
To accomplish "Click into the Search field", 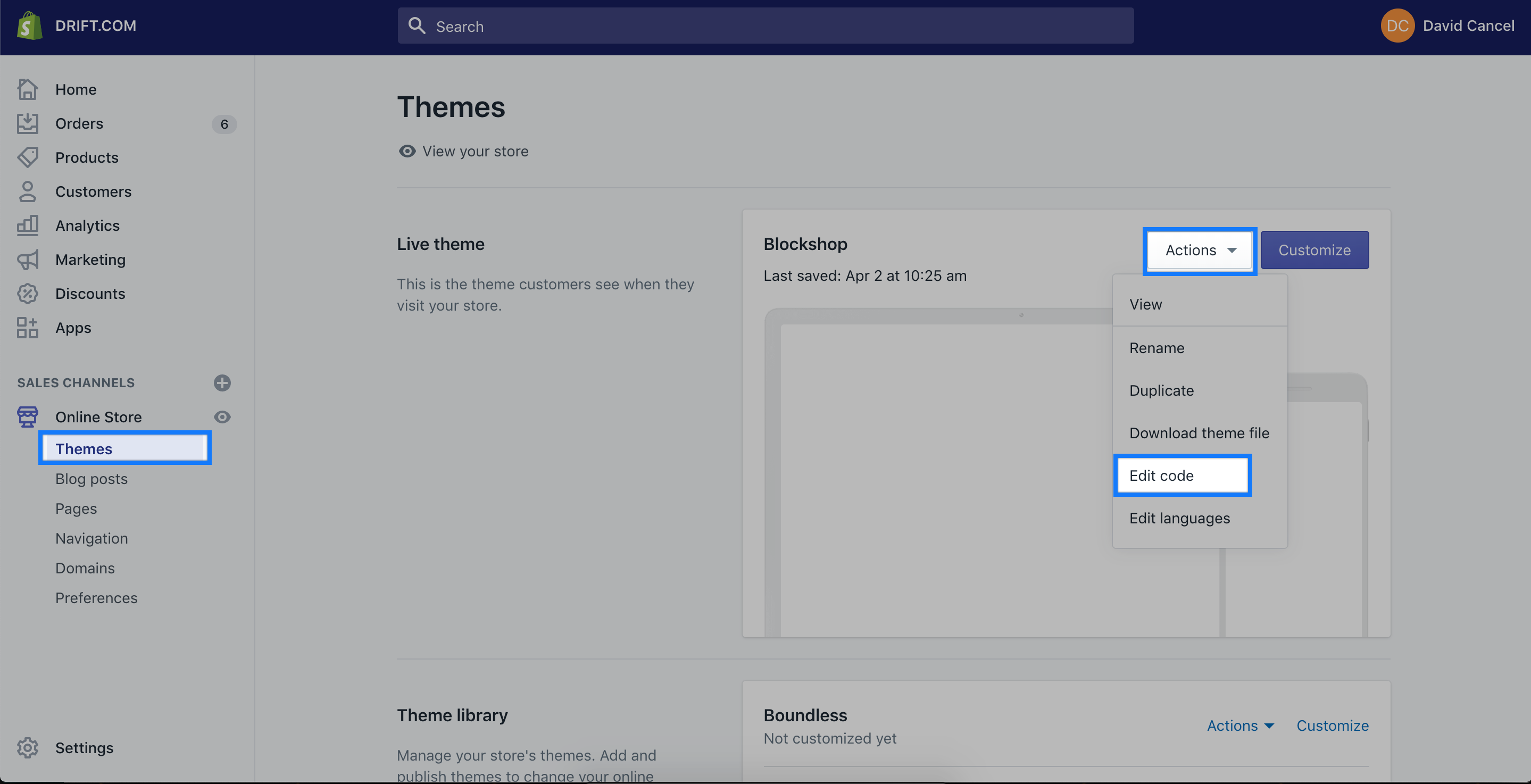I will point(765,26).
